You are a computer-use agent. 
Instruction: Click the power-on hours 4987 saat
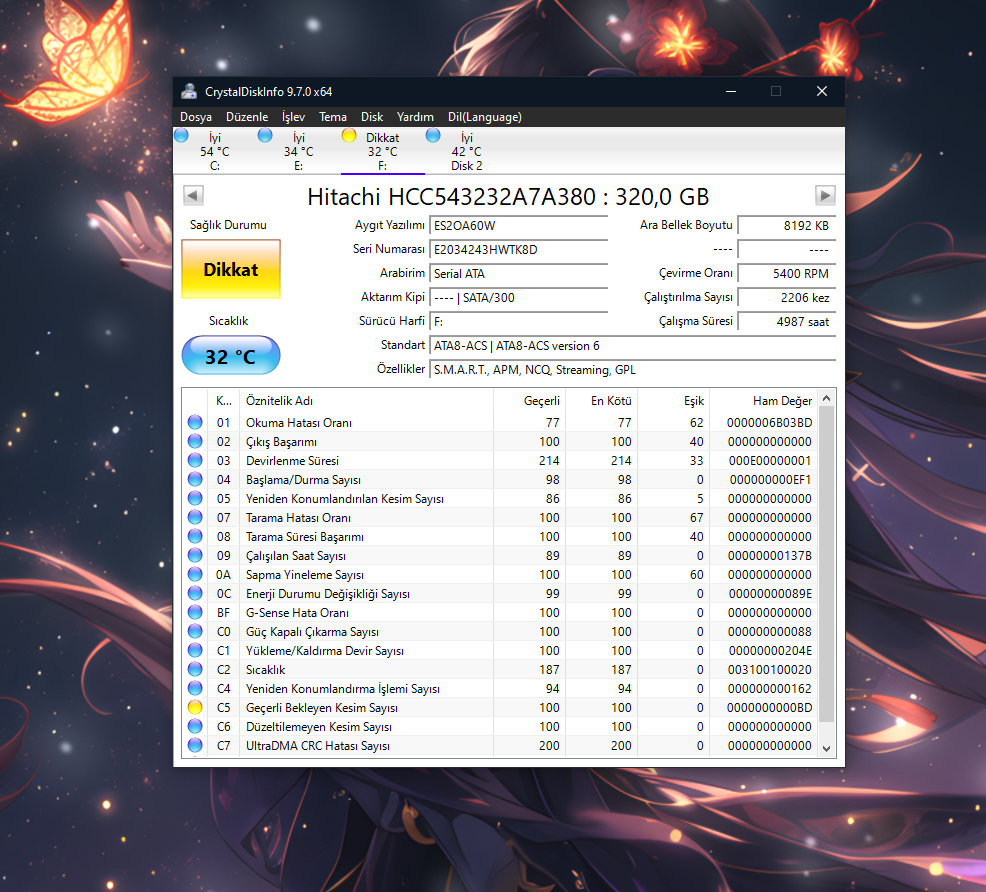(x=787, y=322)
